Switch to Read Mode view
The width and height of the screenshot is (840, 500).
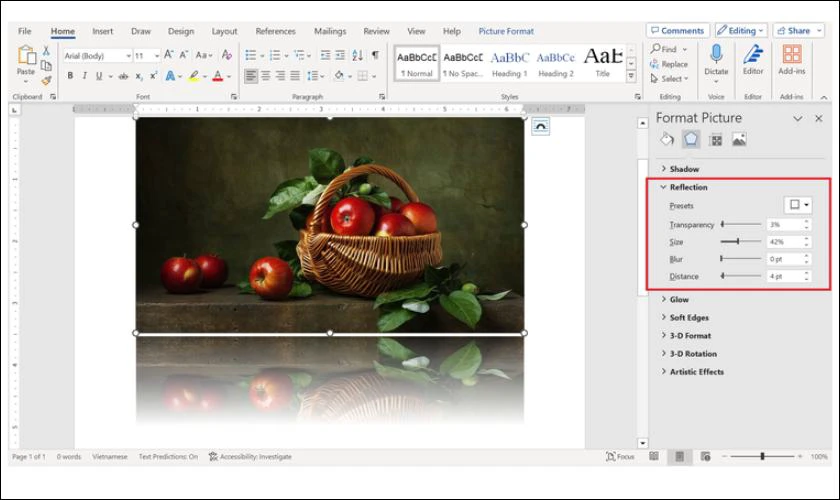654,457
